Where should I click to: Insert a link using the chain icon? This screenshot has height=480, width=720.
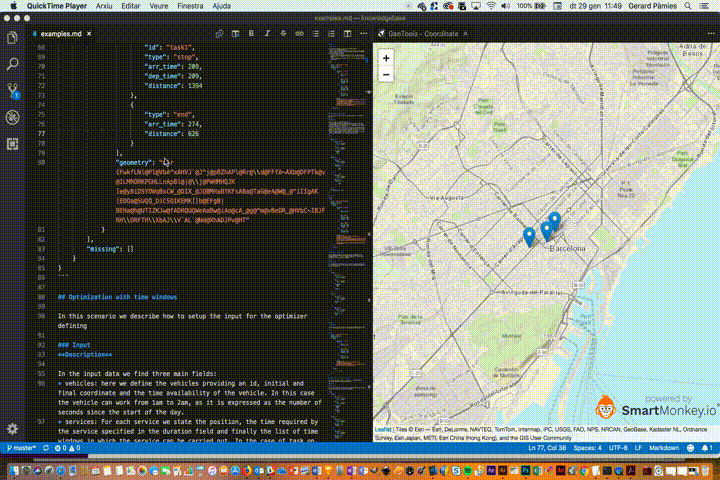(x=299, y=34)
